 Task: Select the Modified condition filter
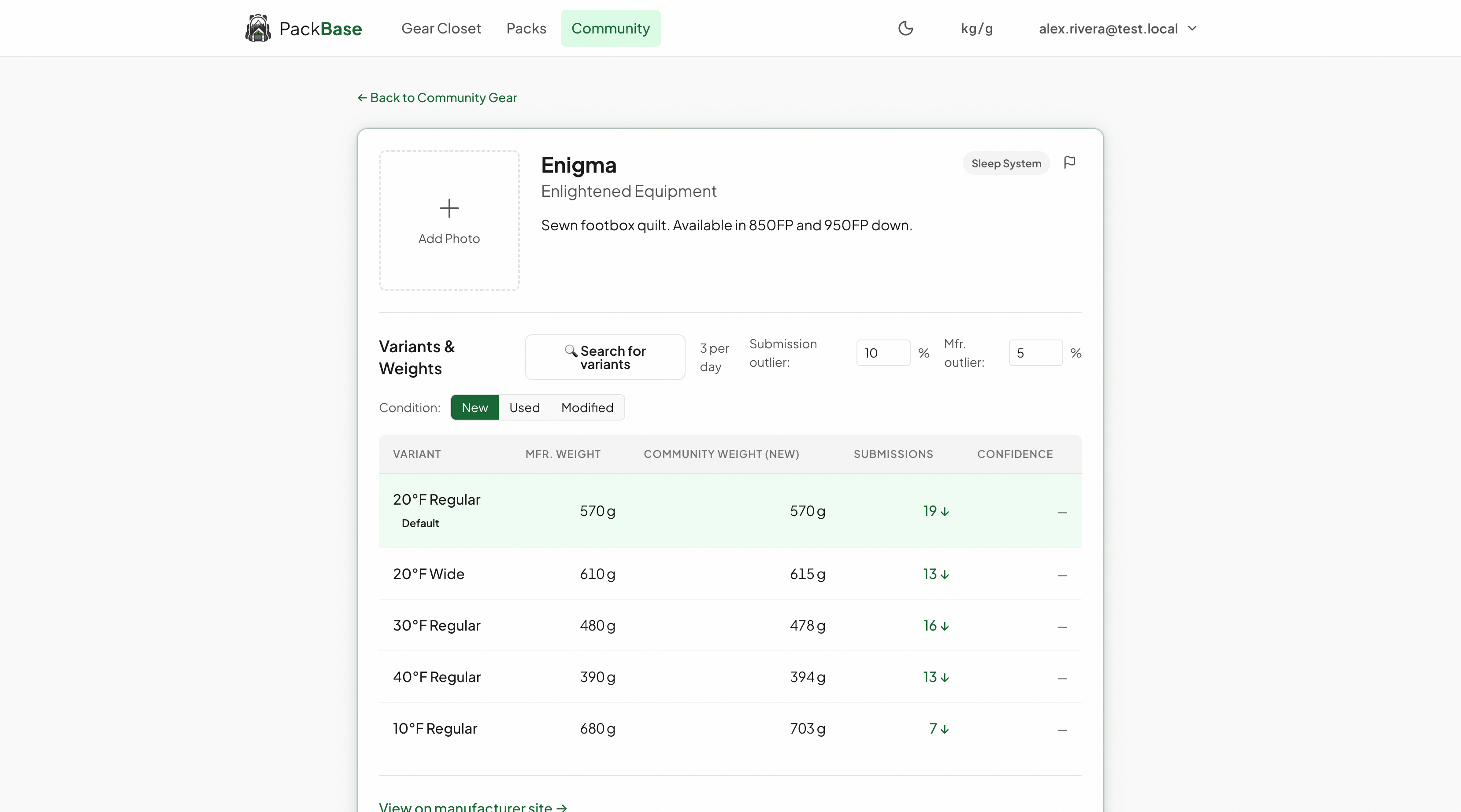coord(587,408)
